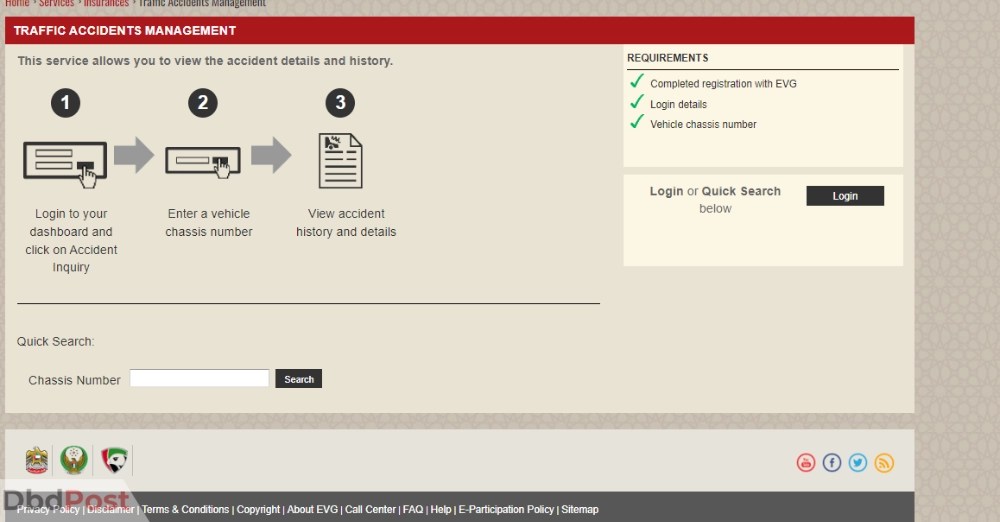Open the Facebook social icon
This screenshot has width=1000, height=522.
point(832,463)
